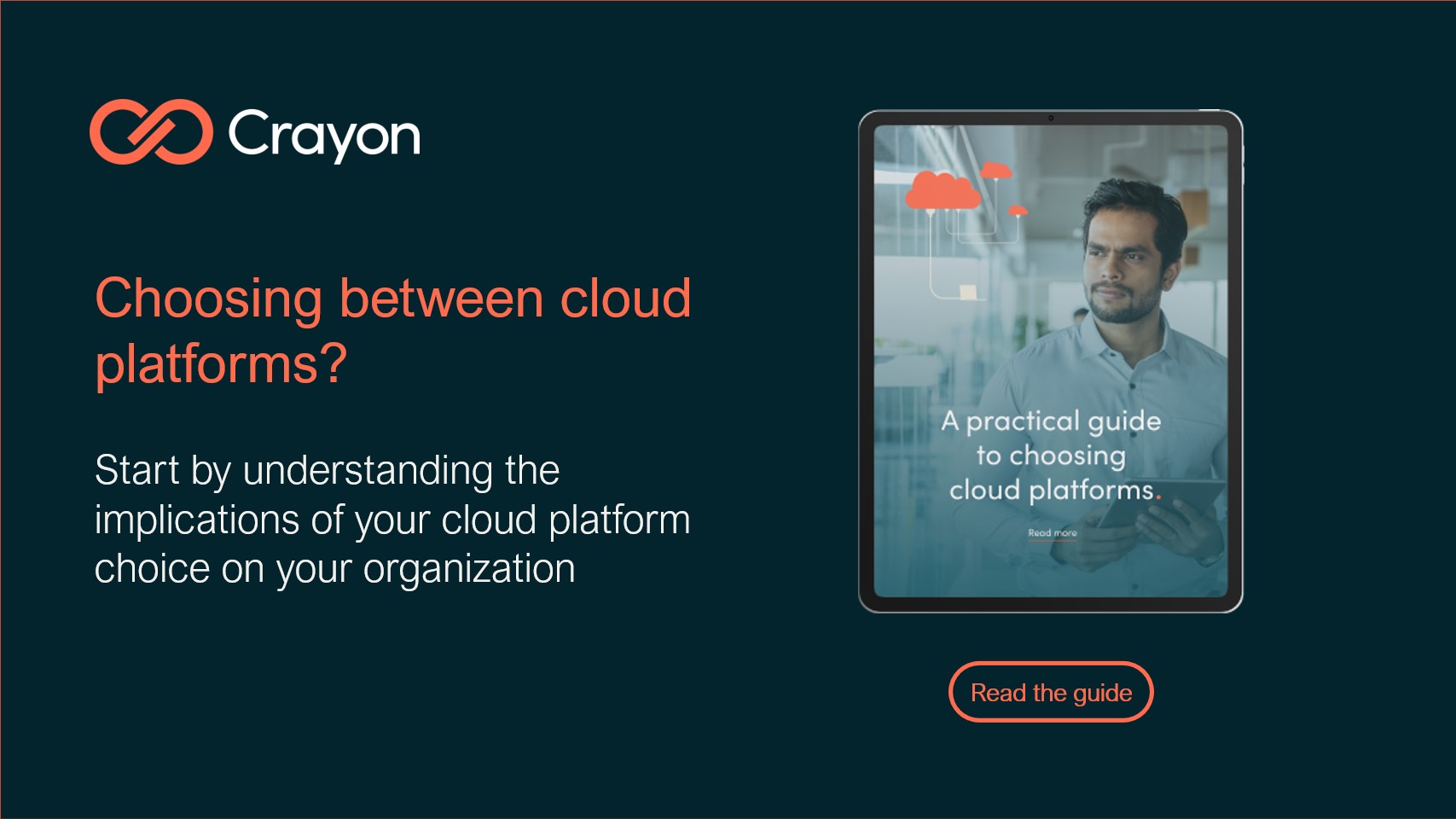Click the orange word 'platforms?' in headline

[221, 364]
